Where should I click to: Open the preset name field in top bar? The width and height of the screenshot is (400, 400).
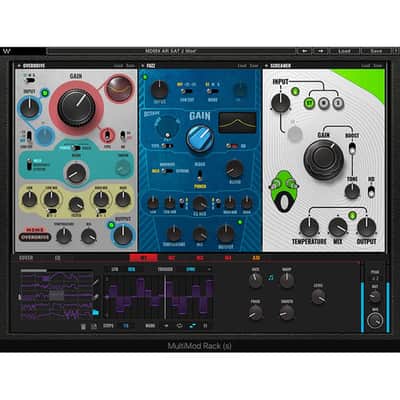[x=171, y=51]
